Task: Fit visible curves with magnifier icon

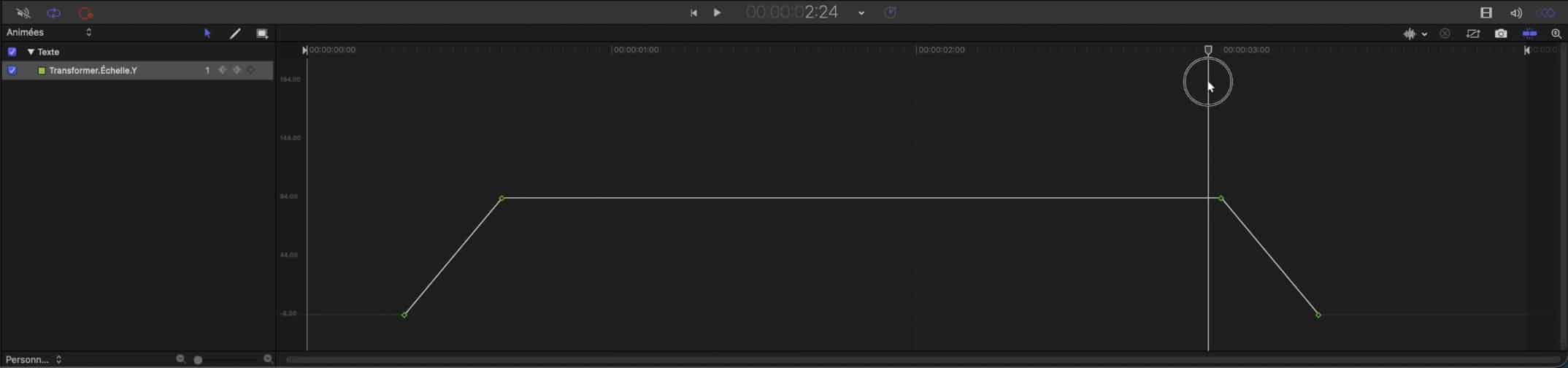Action: coord(1556,34)
